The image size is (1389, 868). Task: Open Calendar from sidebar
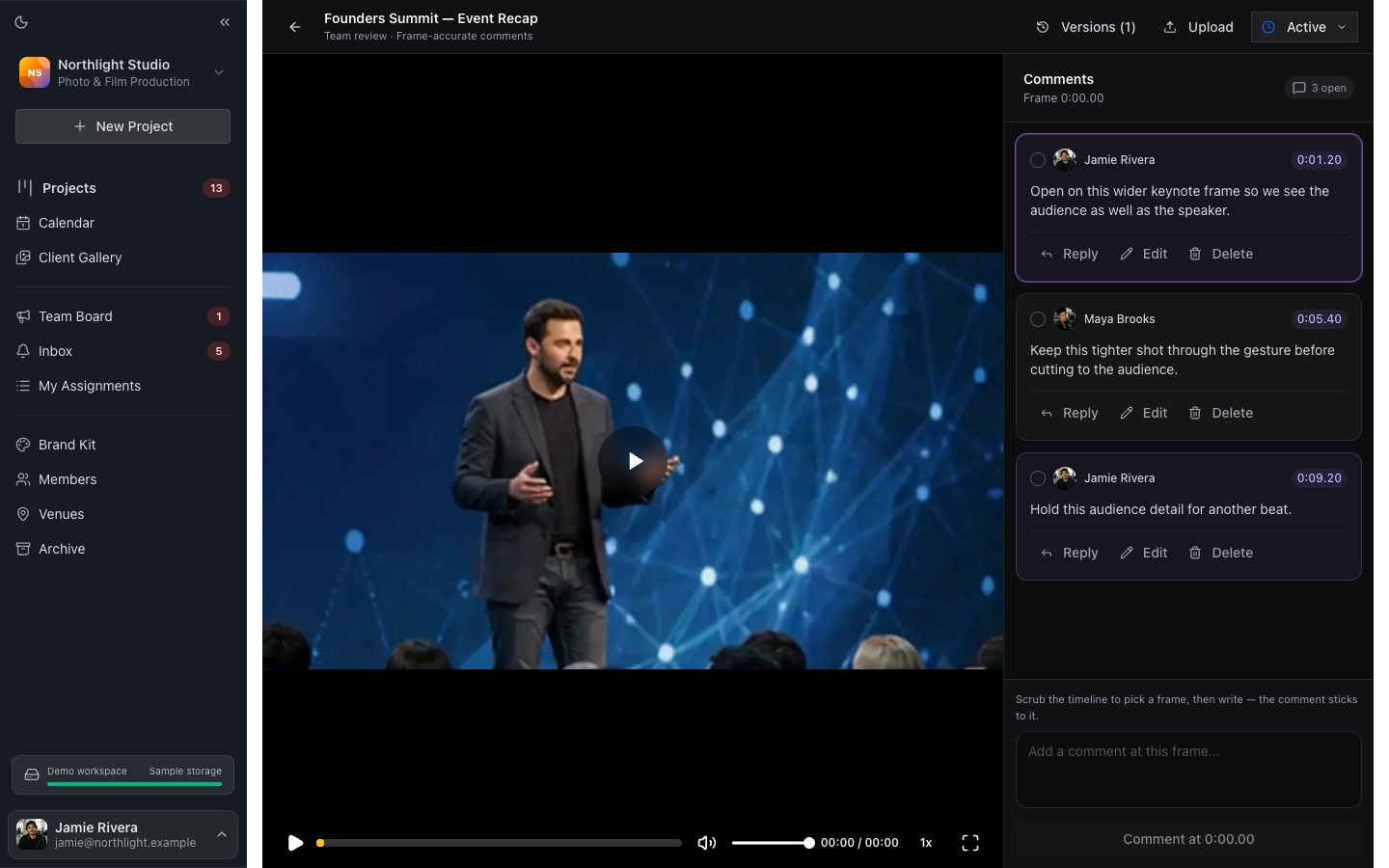click(123, 223)
